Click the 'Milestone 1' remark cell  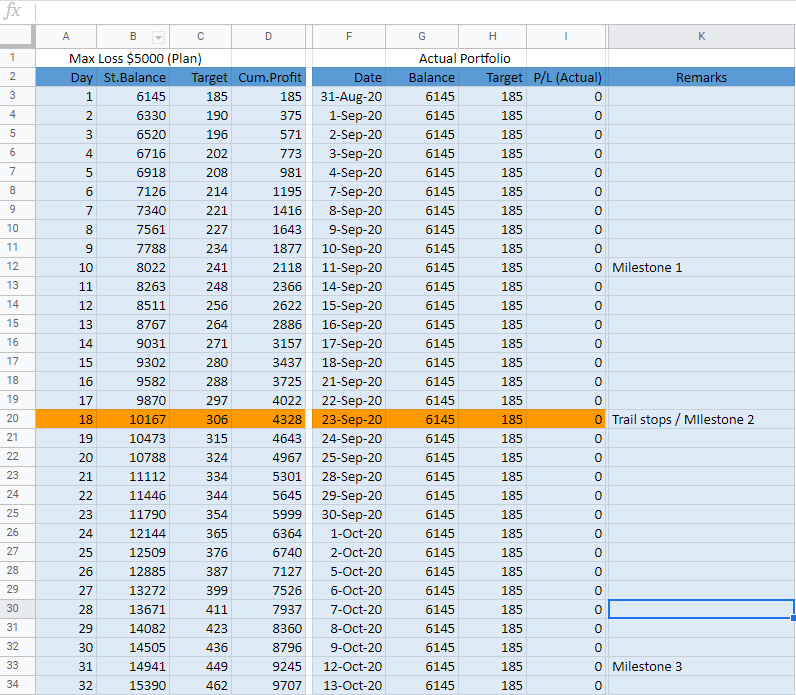click(702, 268)
